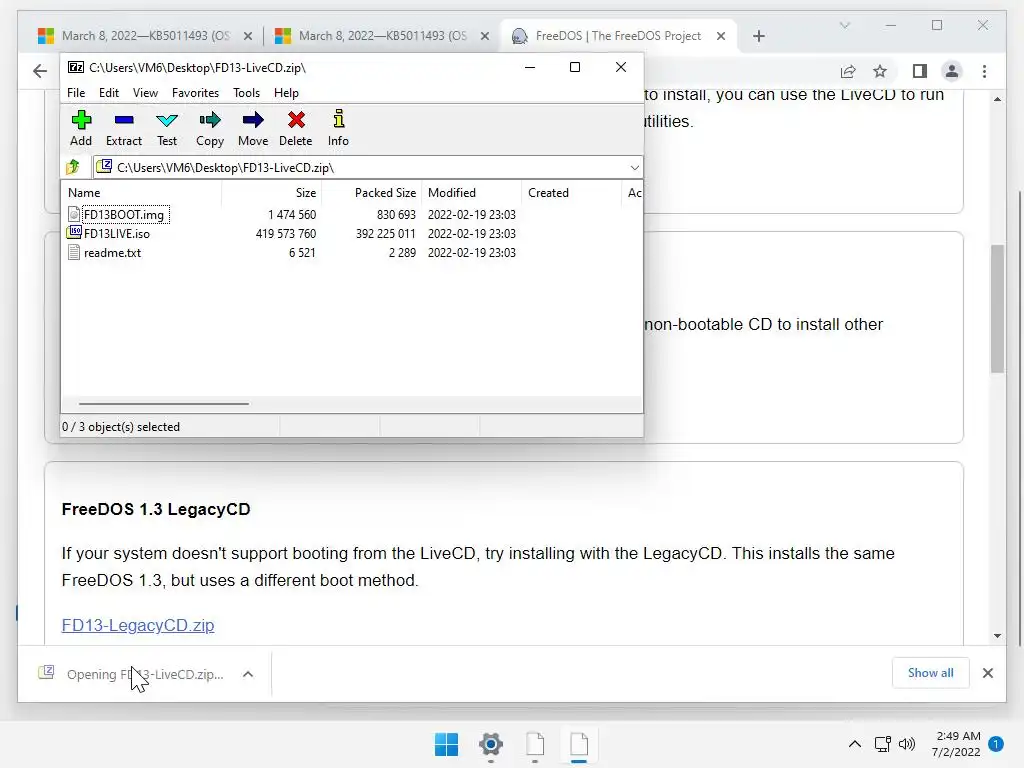Run the Test archive tool
This screenshot has width=1024, height=768.
tap(167, 128)
